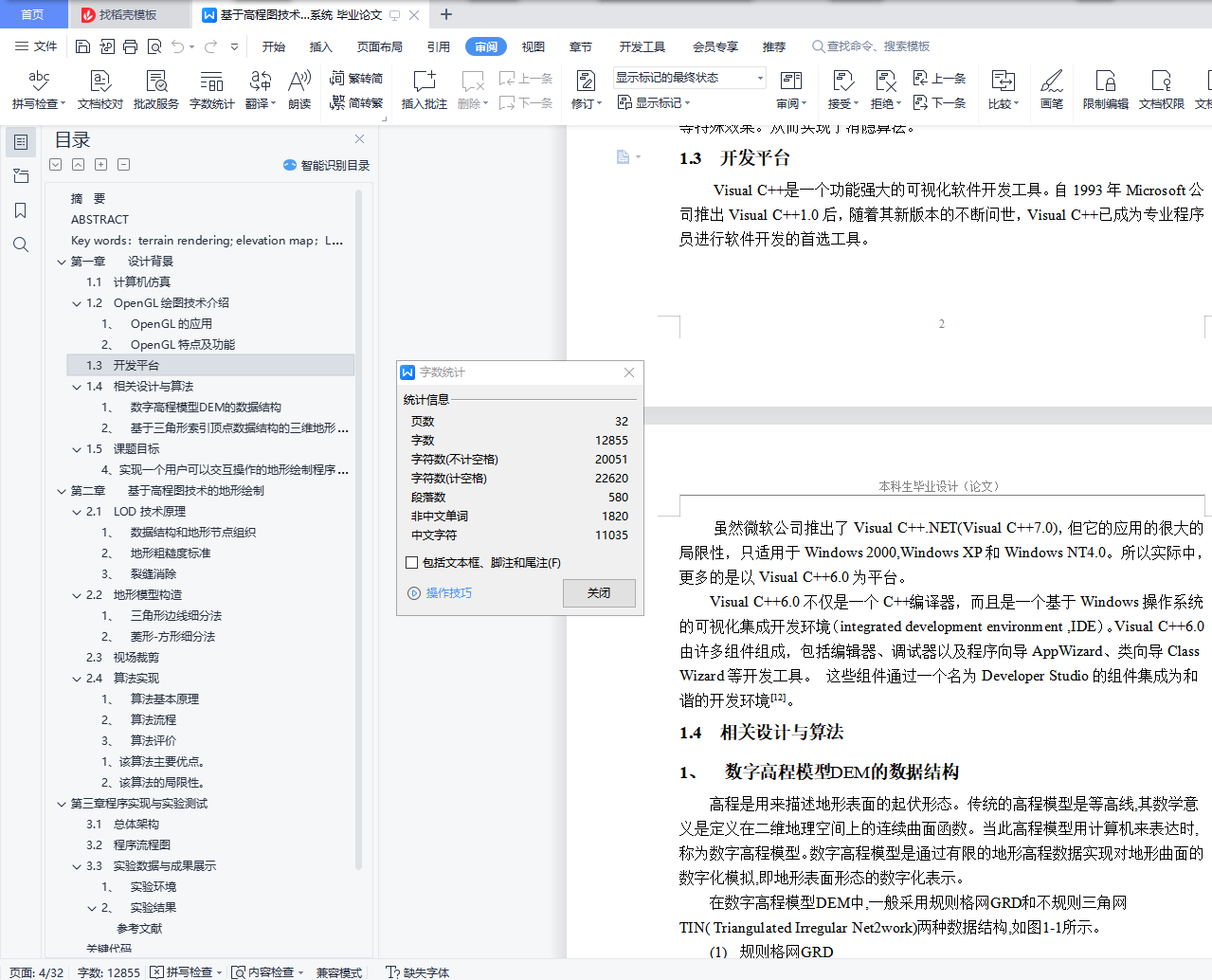Select 1.3 开发平台 in the outline
Screen dimensions: 1212x980
point(210,366)
